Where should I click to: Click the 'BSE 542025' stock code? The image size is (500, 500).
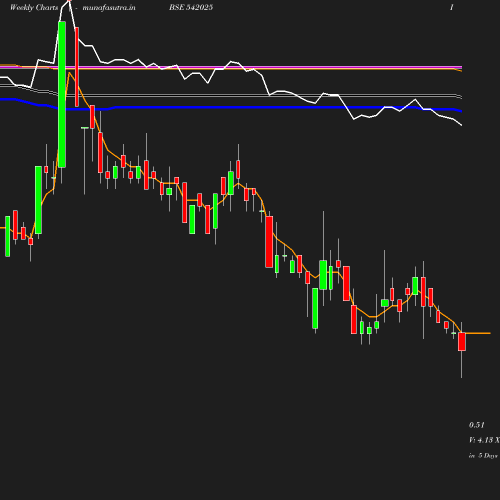[191, 7]
